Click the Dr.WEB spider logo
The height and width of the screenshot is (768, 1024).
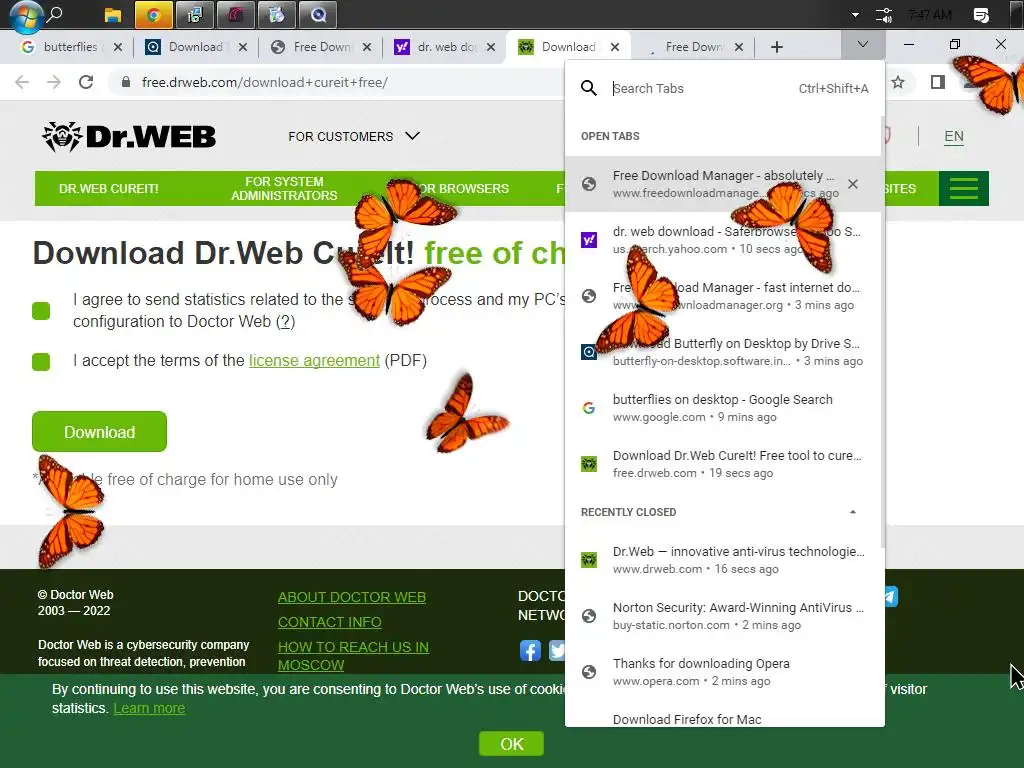tap(129, 136)
